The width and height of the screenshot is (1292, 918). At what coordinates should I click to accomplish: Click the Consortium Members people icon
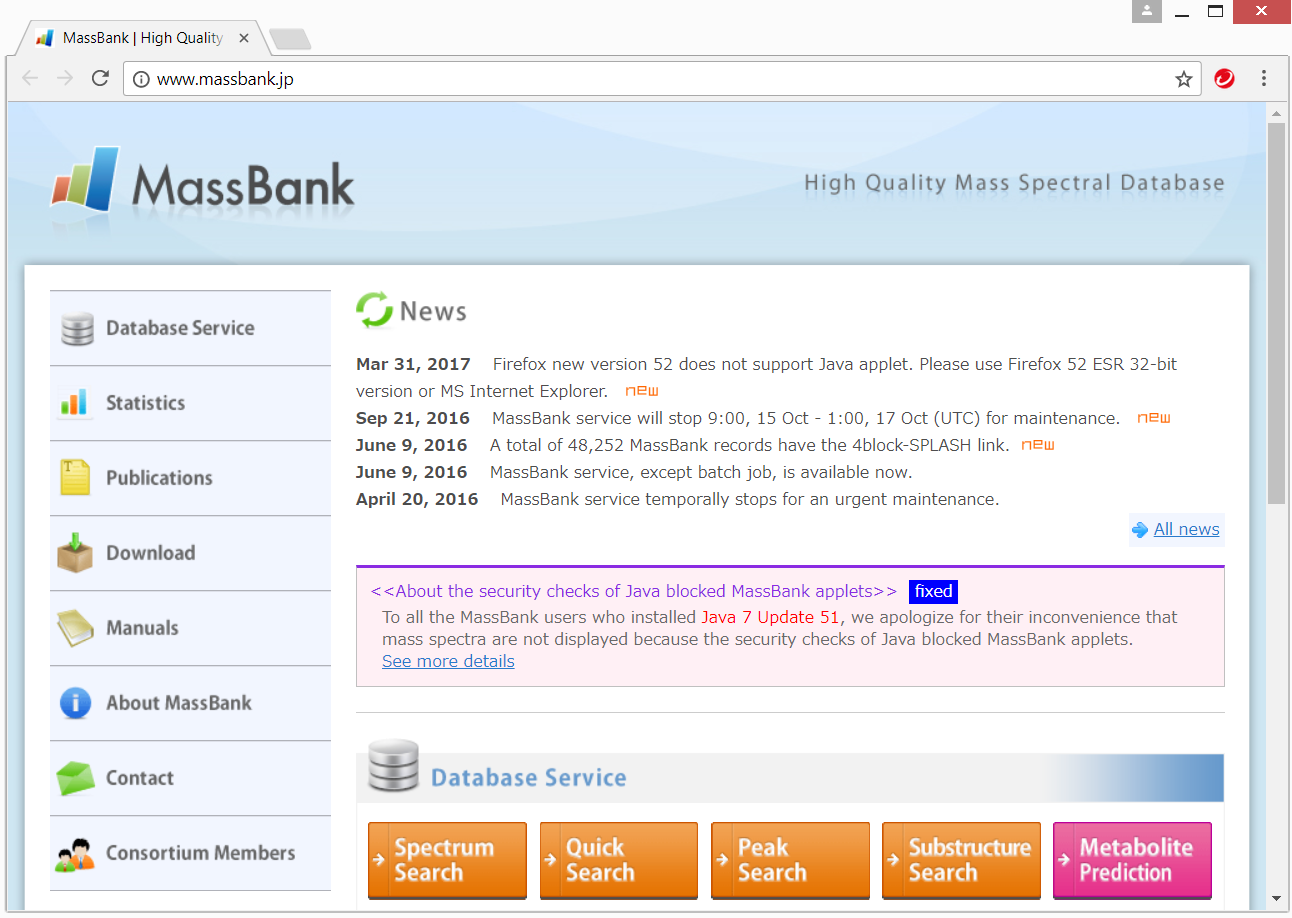[75, 854]
